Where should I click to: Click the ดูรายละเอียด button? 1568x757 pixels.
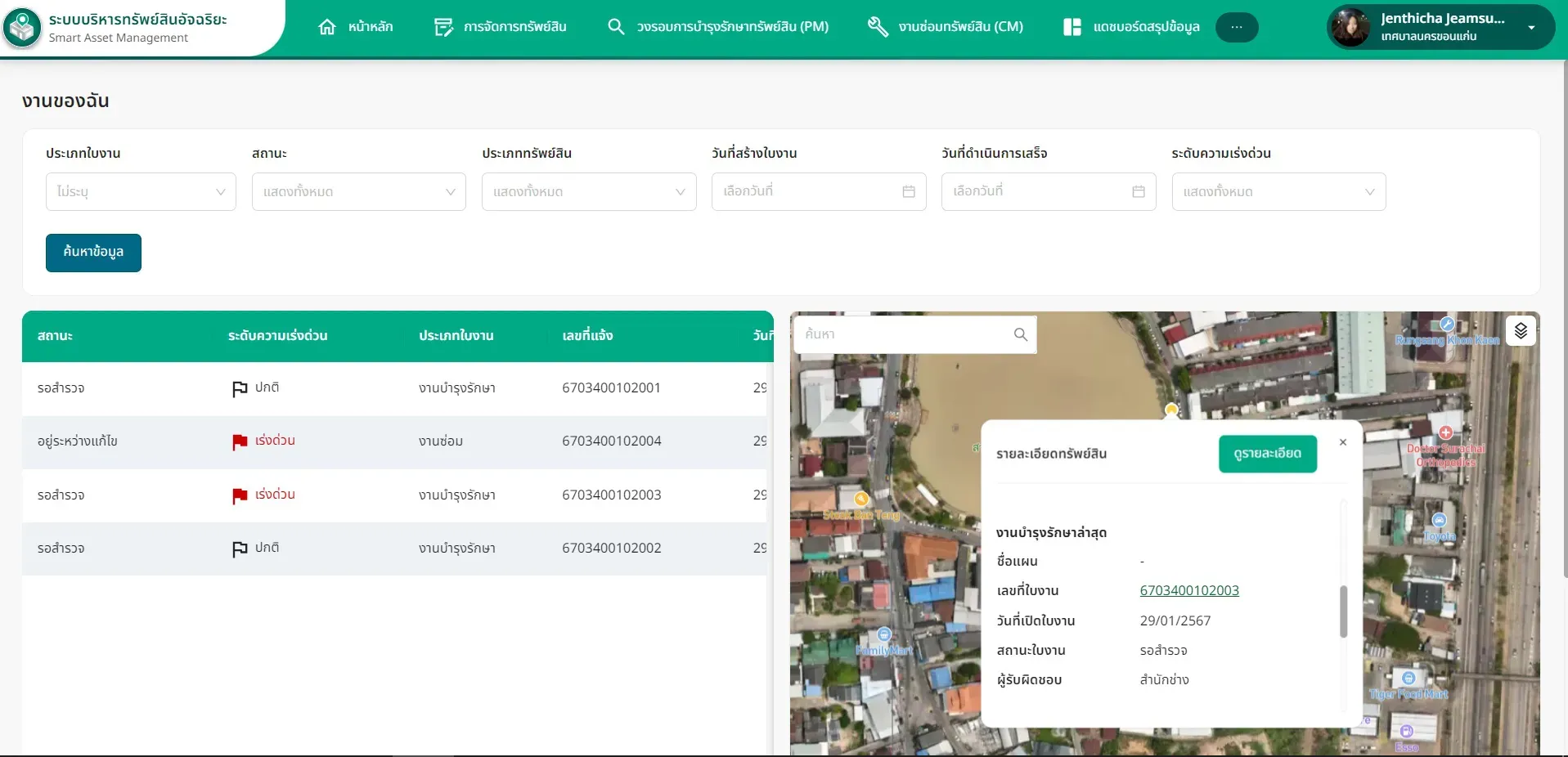coord(1268,454)
